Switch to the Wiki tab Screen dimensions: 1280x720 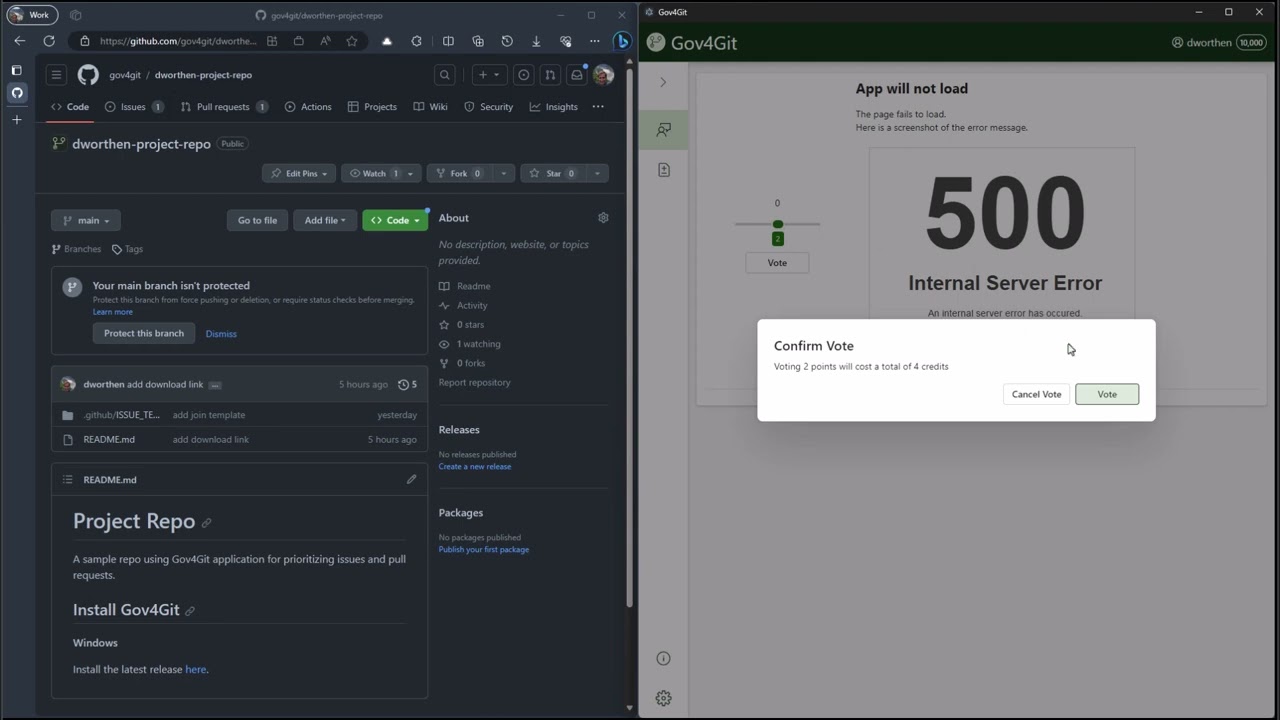[431, 107]
